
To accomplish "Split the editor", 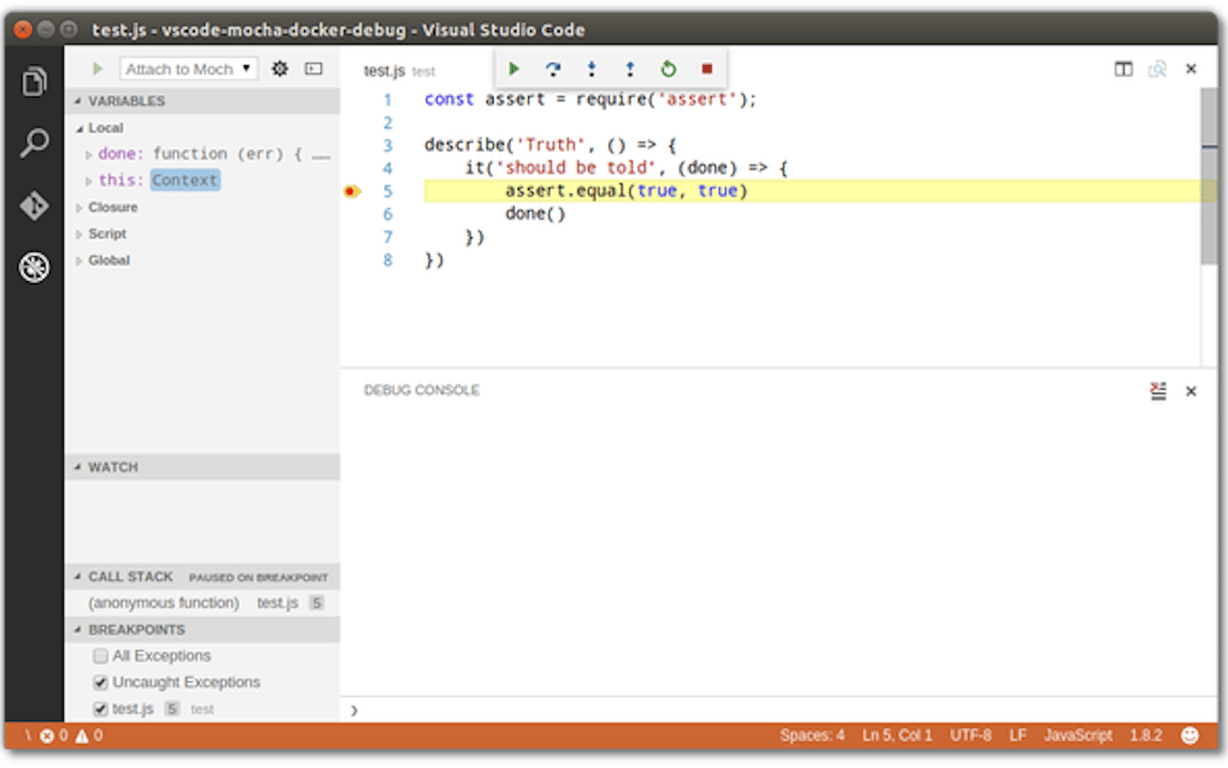I will pos(1122,69).
